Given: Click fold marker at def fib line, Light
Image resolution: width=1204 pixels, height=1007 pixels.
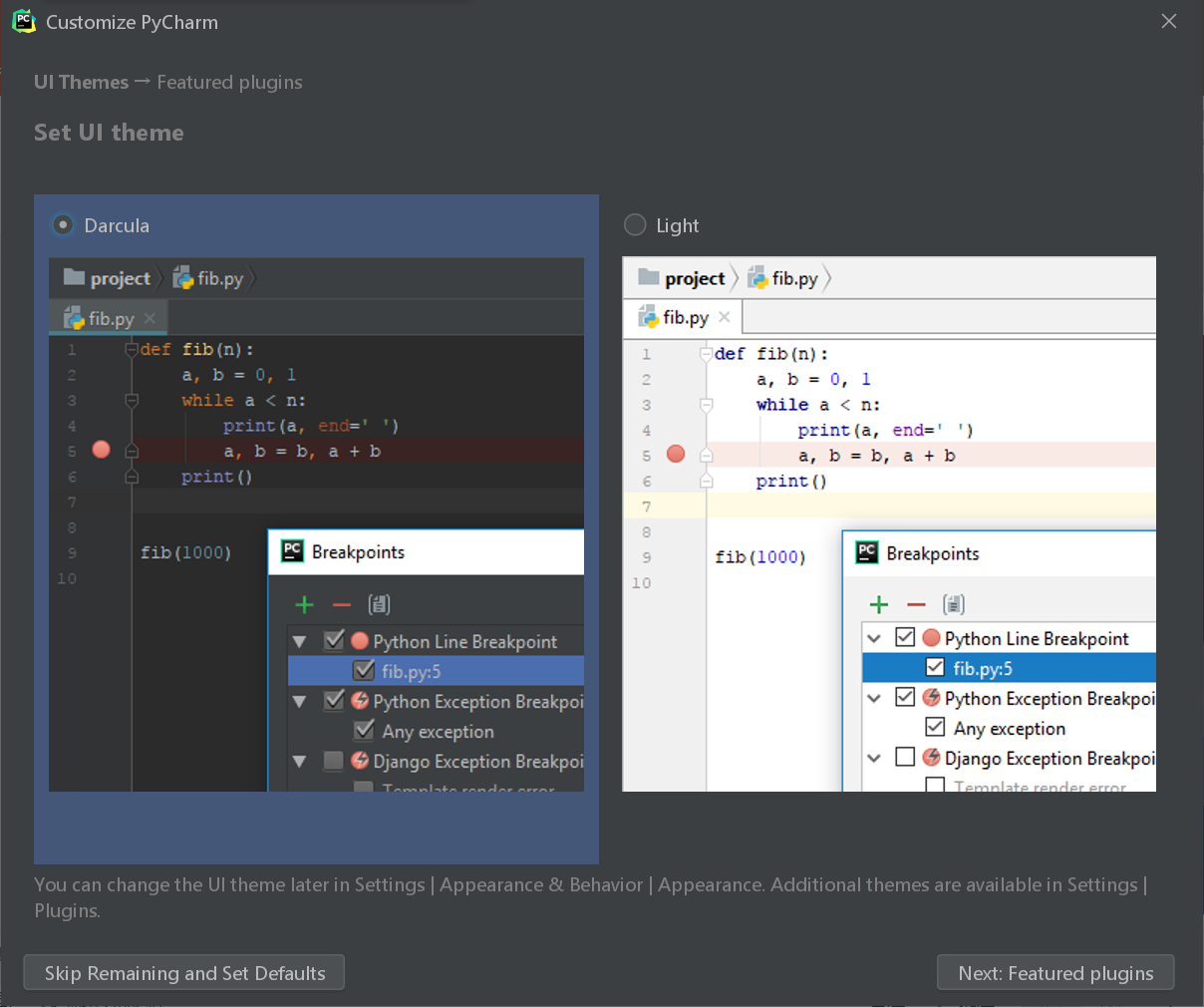Looking at the screenshot, I should pos(706,353).
